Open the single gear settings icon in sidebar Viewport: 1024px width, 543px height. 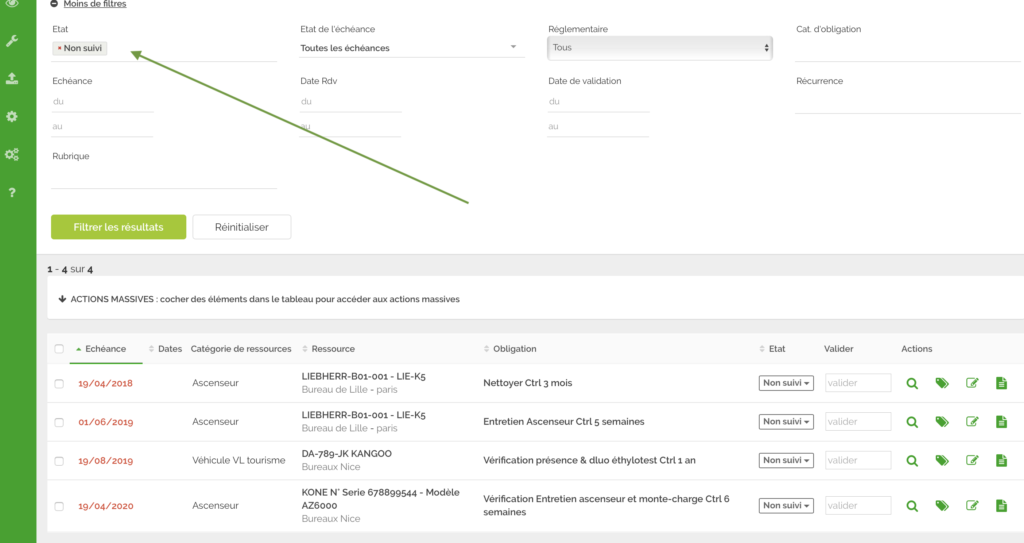12,116
